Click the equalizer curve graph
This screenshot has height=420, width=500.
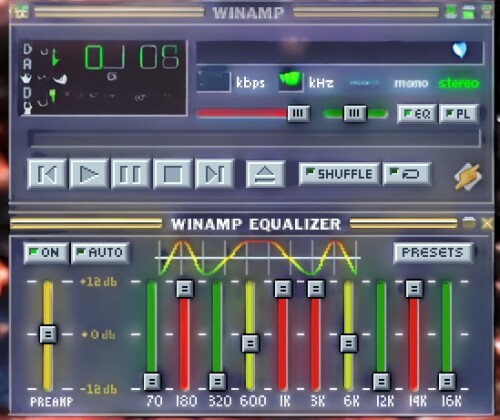(x=258, y=257)
